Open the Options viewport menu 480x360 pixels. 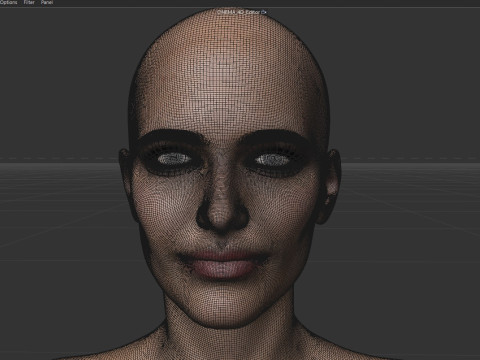tap(9, 2)
